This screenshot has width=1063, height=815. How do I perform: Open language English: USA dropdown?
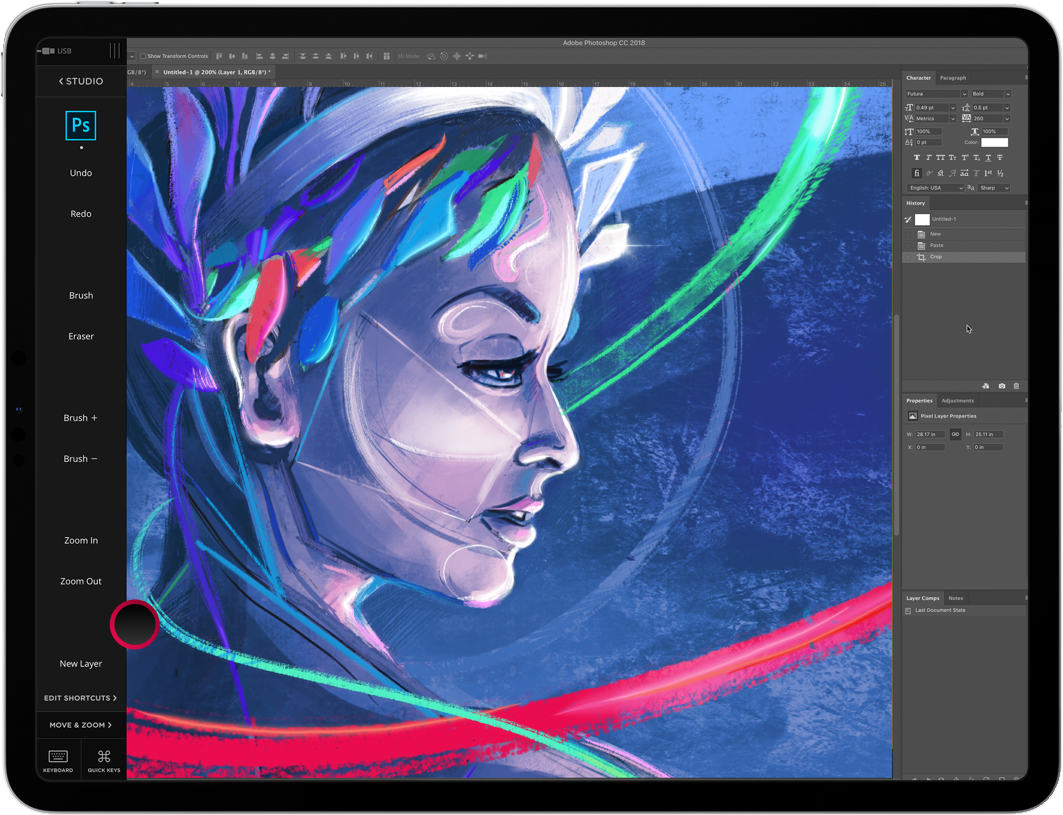936,188
